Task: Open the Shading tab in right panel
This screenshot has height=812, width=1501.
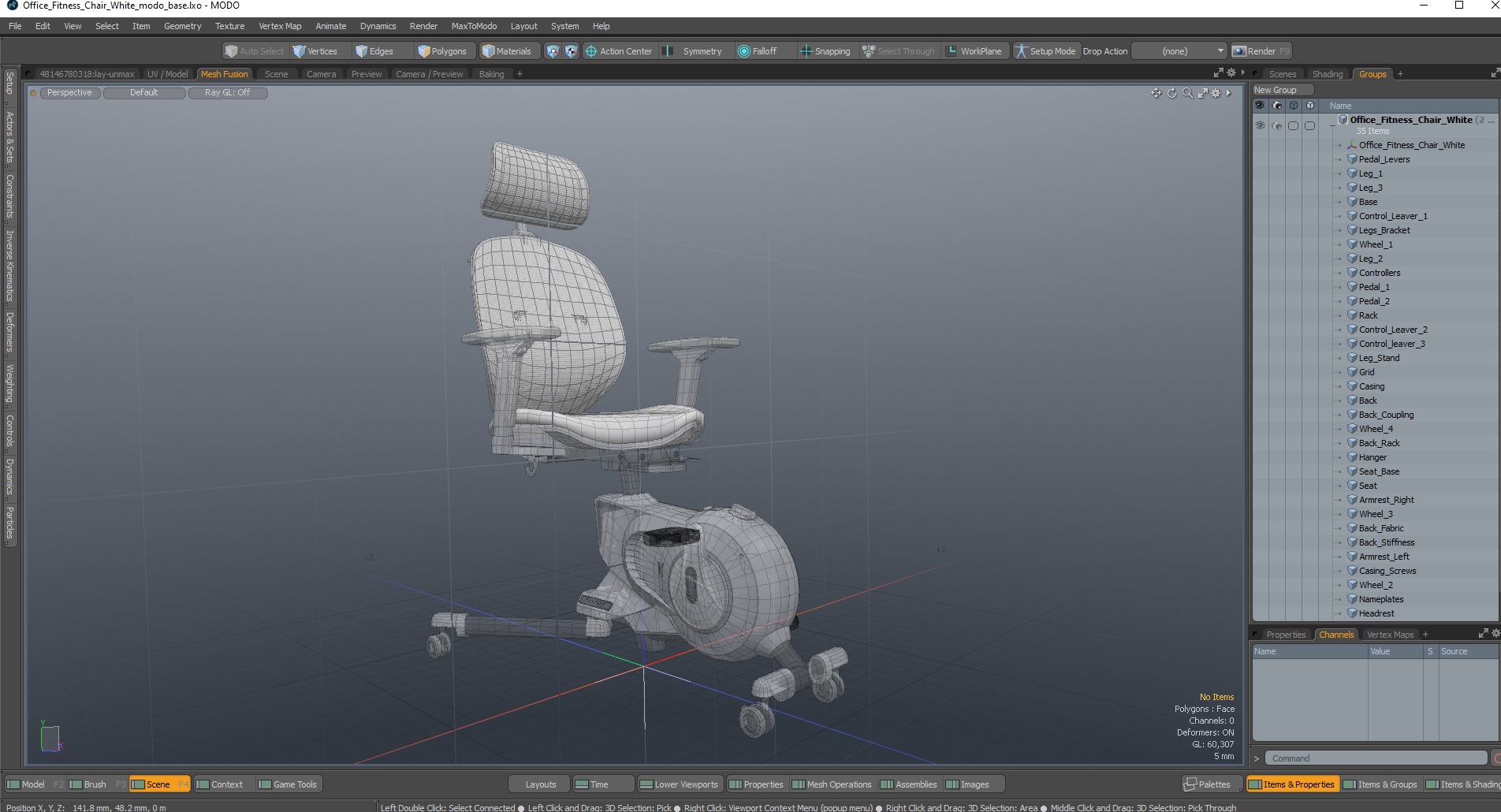Action: coord(1328,74)
